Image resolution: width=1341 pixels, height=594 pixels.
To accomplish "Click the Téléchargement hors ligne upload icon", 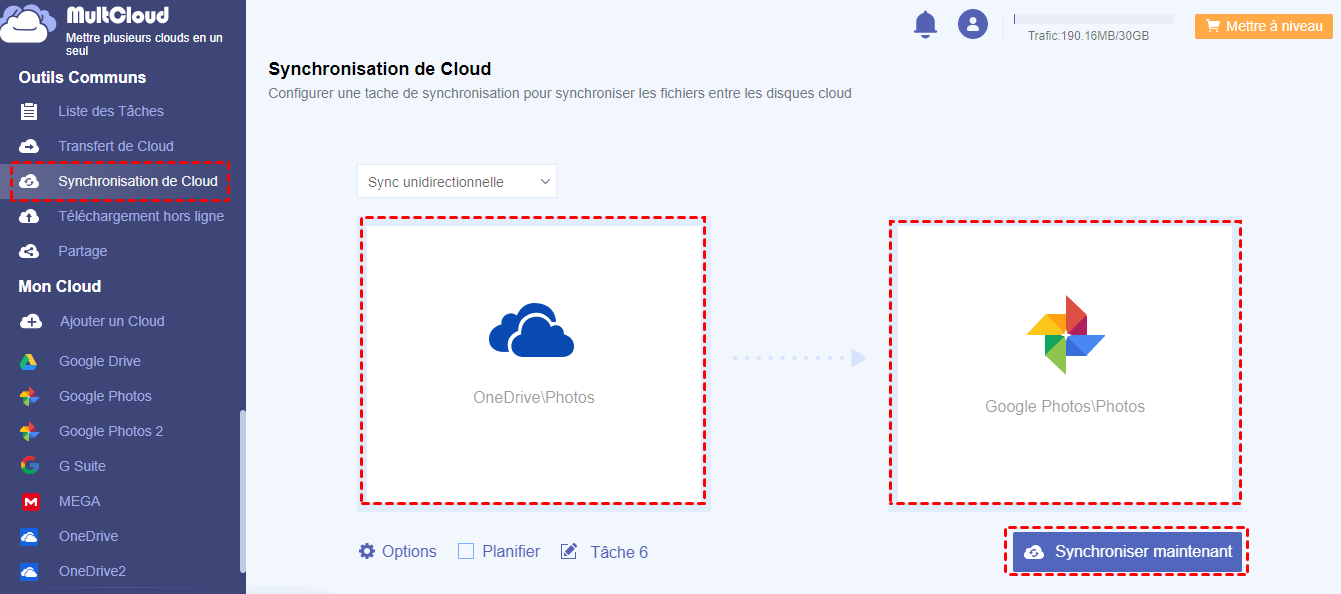I will pos(29,216).
